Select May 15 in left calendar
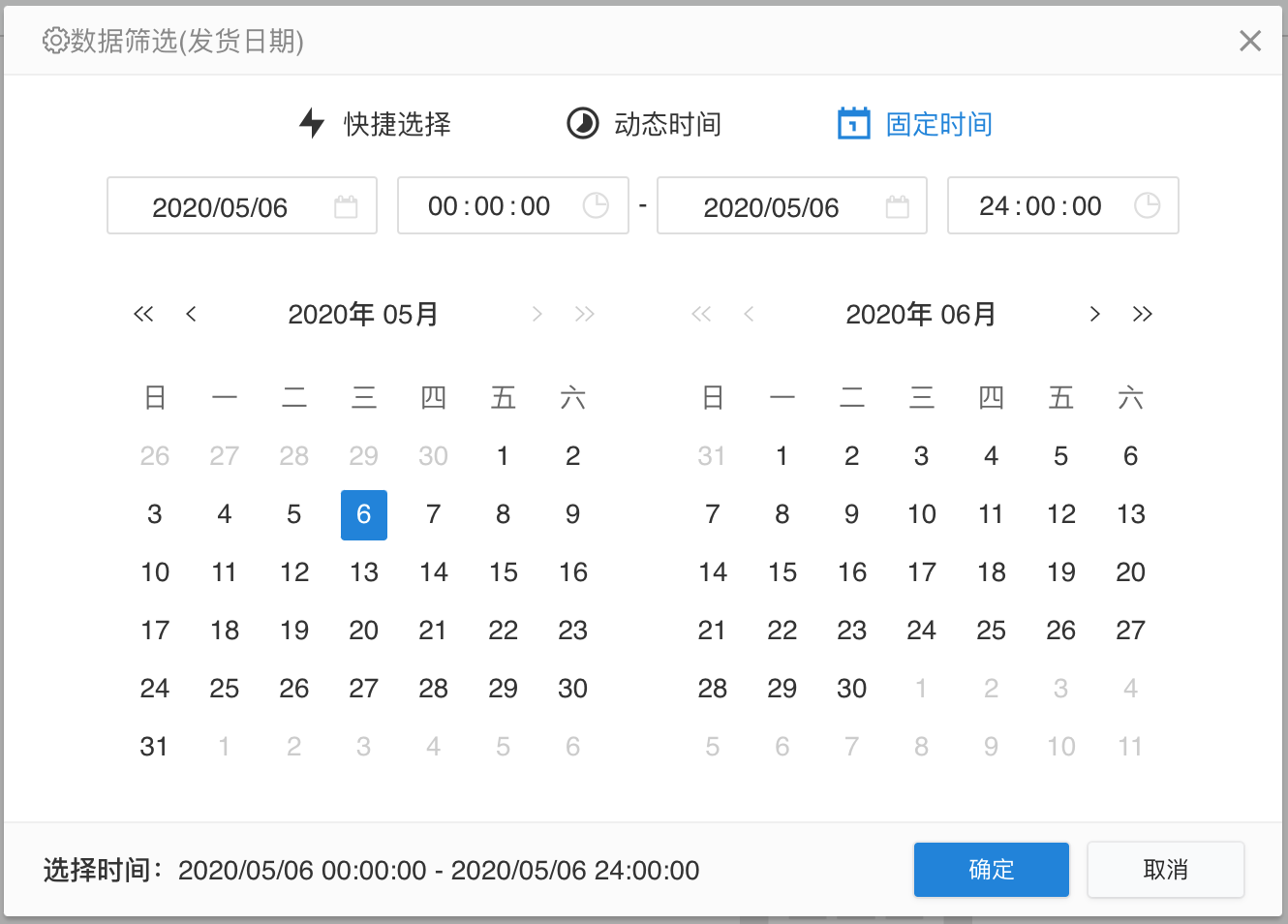 503,572
